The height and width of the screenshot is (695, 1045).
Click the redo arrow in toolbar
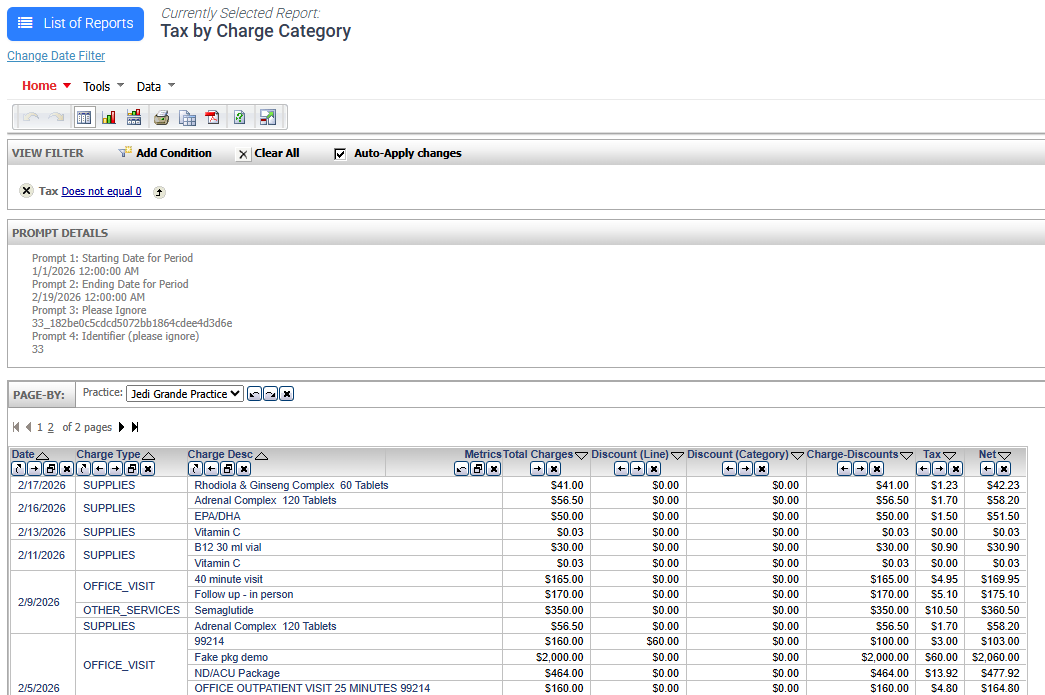pos(57,117)
